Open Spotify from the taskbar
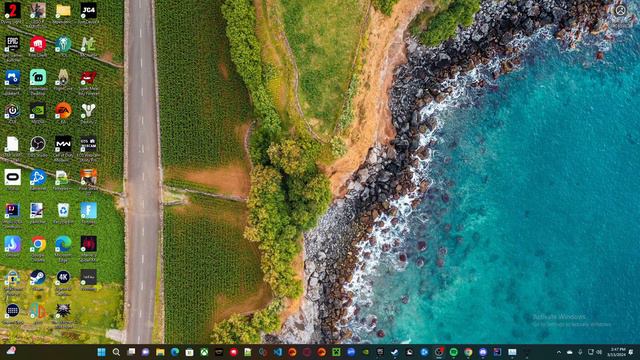640x360 pixels. pos(453,352)
